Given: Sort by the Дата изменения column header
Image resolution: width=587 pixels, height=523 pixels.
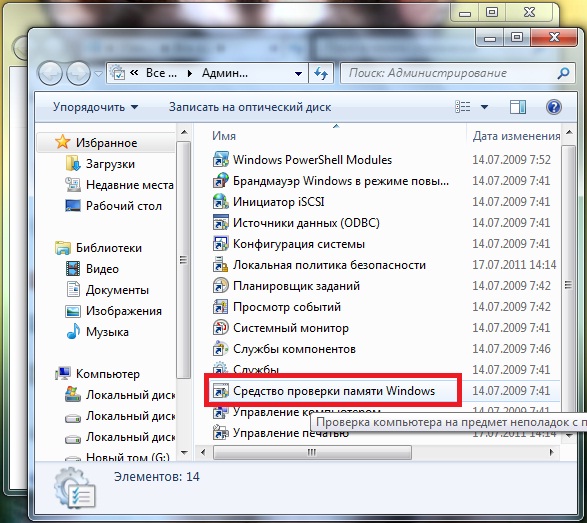Looking at the screenshot, I should point(516,136).
